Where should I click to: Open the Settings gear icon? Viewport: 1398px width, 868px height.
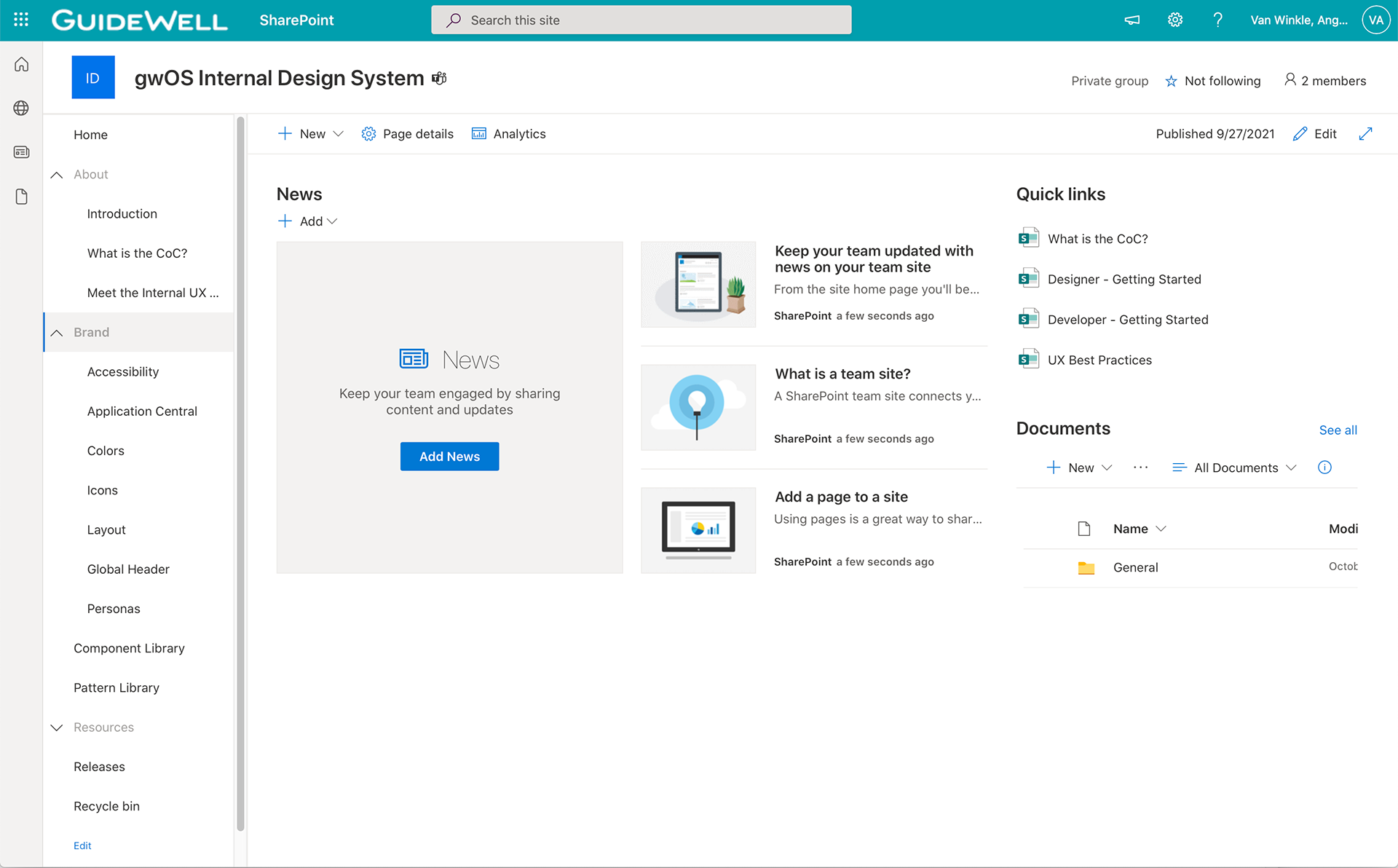pyautogui.click(x=1175, y=20)
